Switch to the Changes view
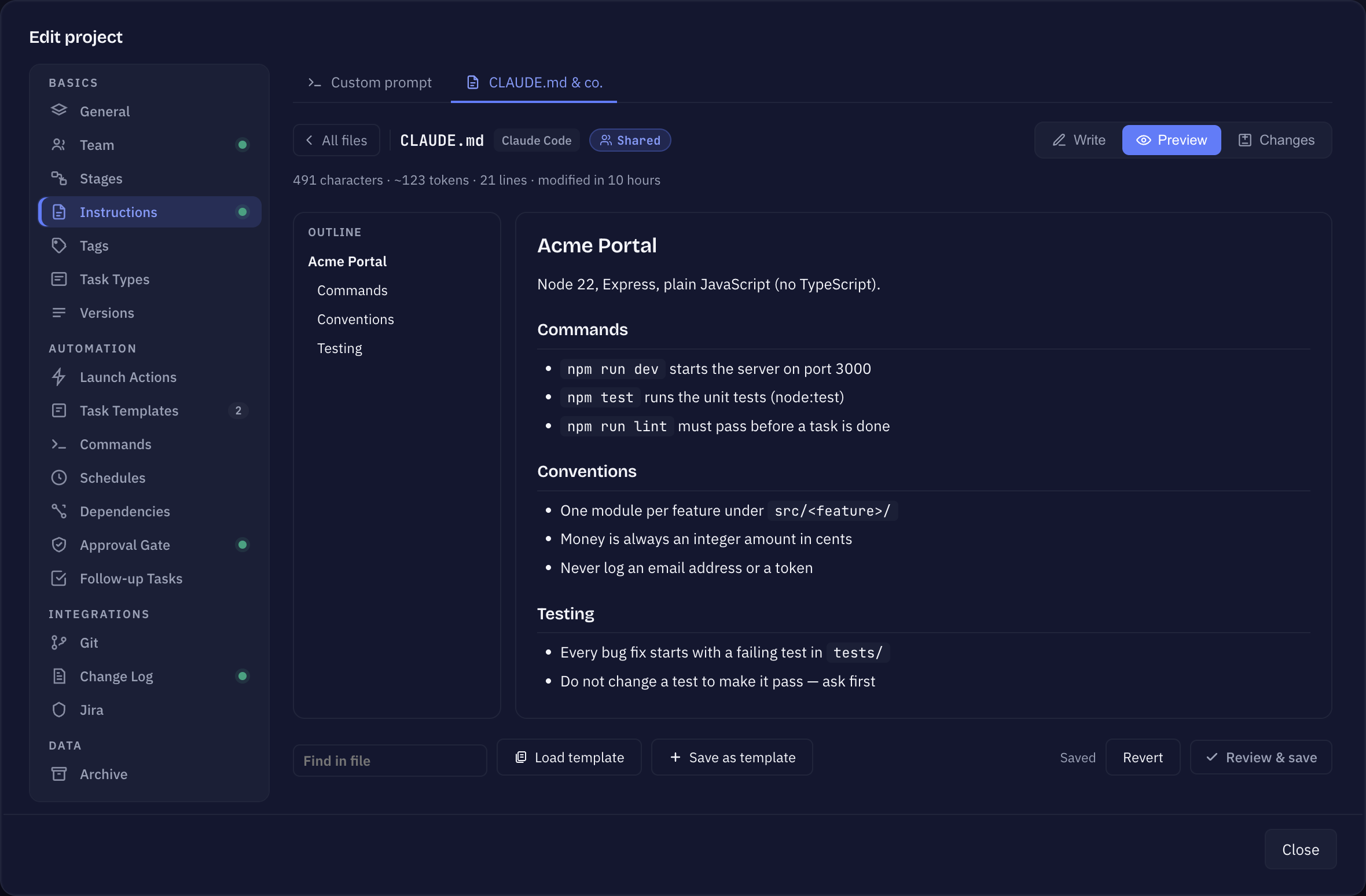 [x=1276, y=140]
